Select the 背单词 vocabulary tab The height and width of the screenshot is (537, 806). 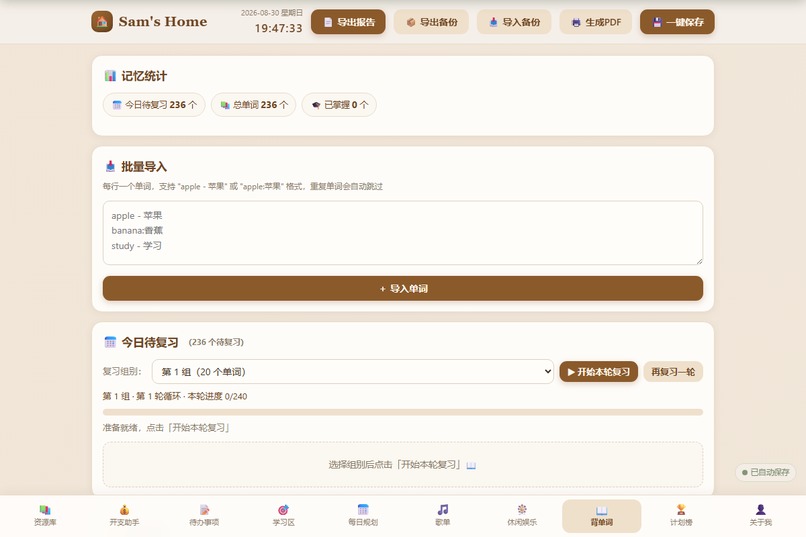pos(601,515)
